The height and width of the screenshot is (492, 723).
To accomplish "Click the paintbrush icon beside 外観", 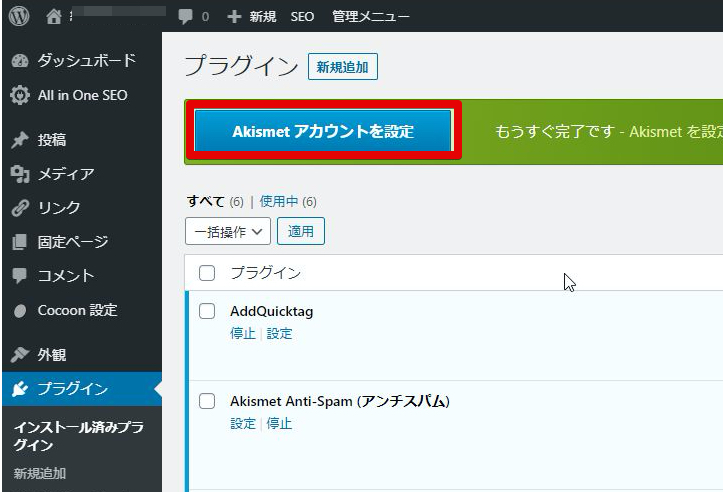I will coord(20,355).
